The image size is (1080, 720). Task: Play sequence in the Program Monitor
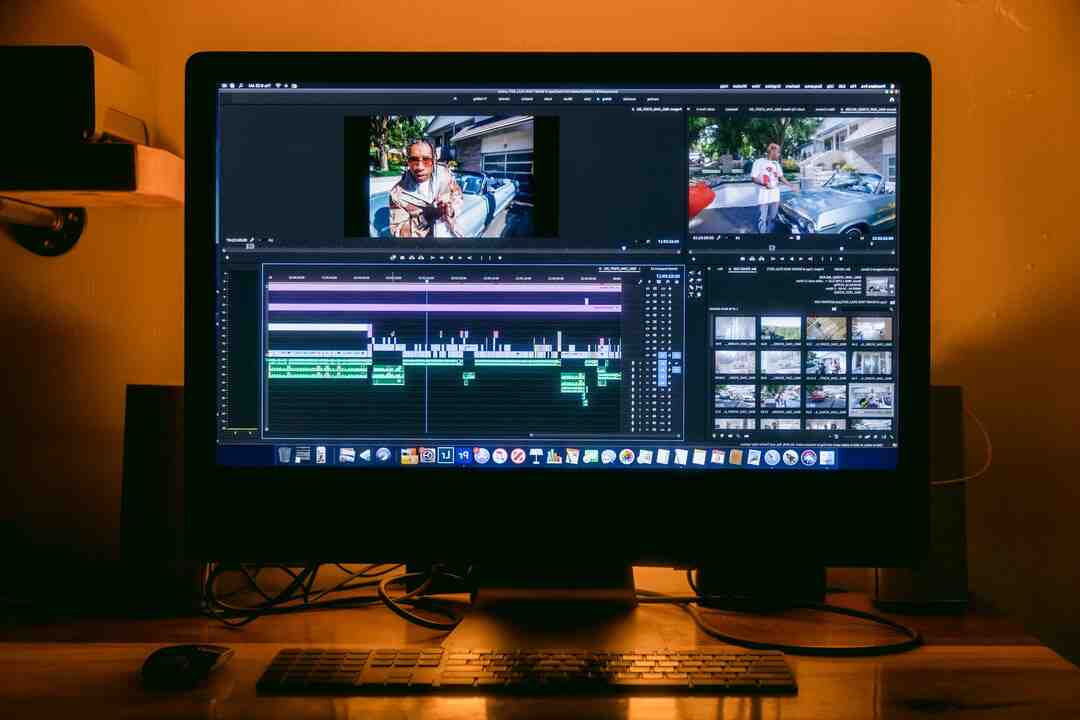tap(451, 258)
